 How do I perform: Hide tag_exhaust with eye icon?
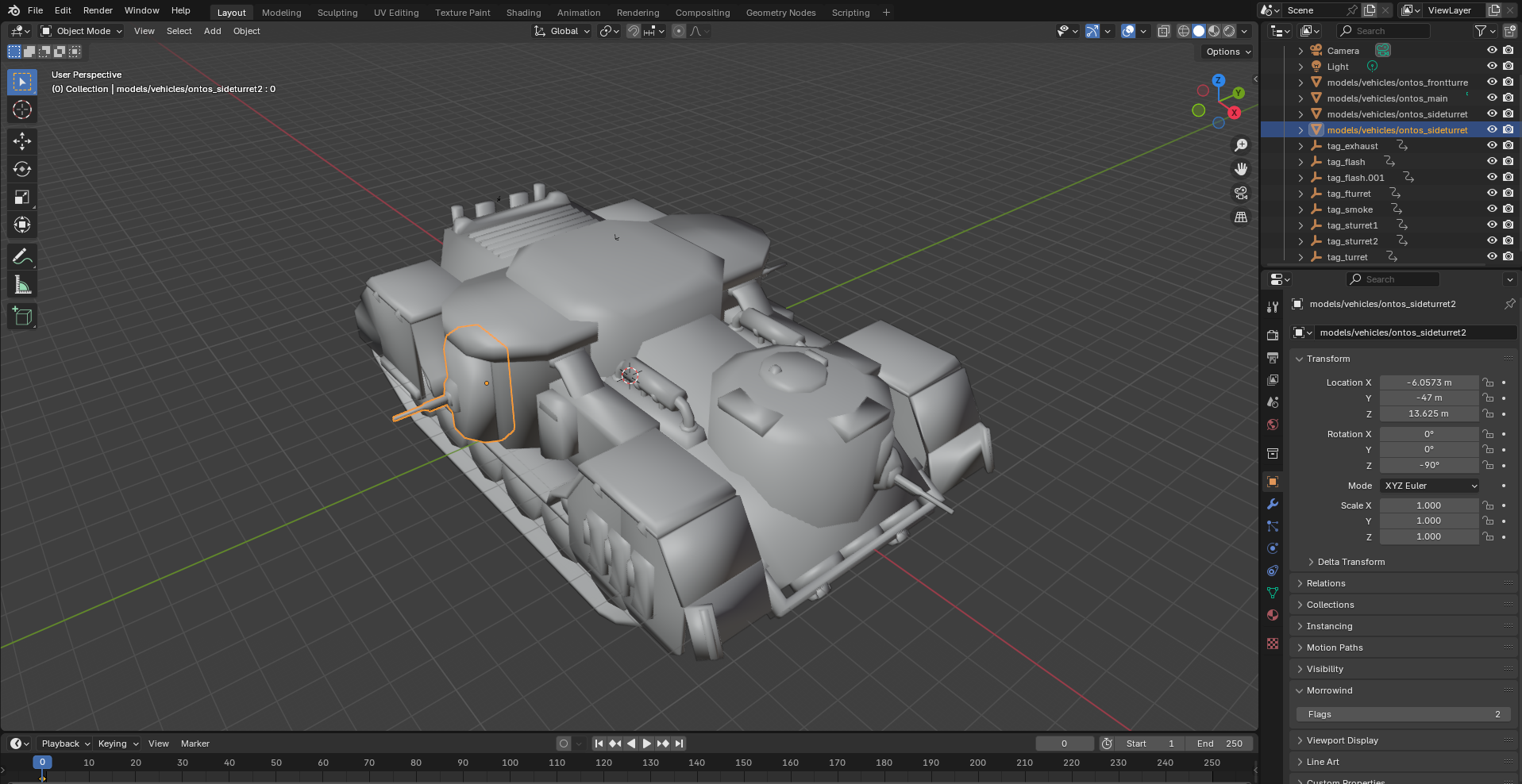1492,145
